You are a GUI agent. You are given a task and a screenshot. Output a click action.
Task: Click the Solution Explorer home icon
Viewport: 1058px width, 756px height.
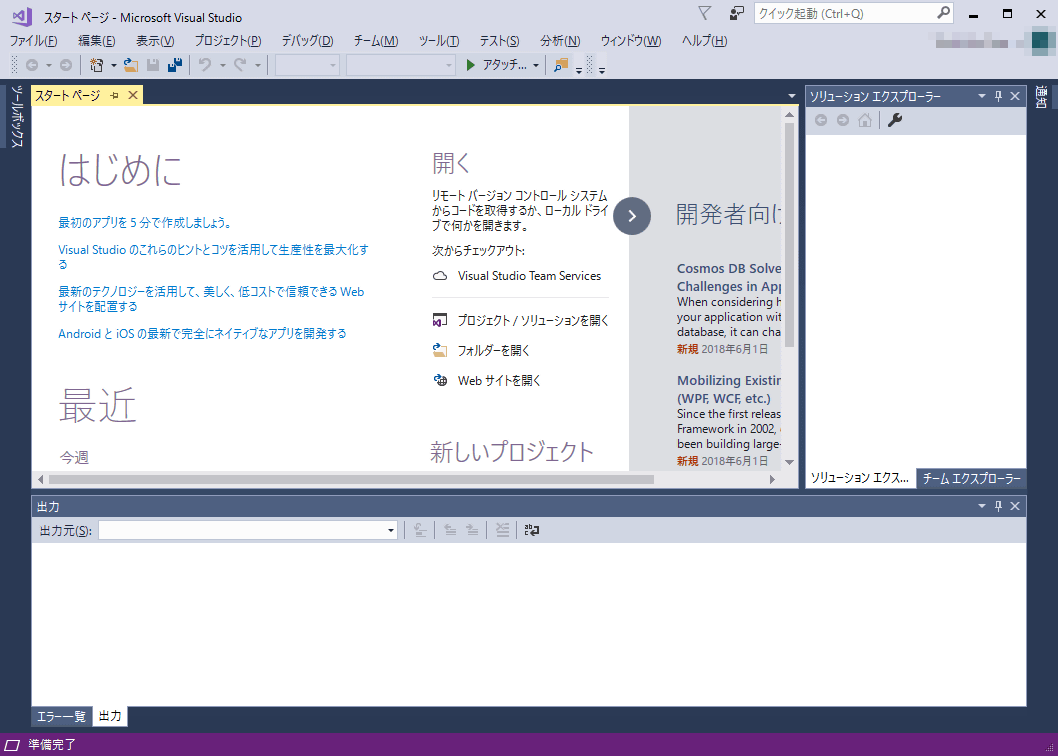865,120
